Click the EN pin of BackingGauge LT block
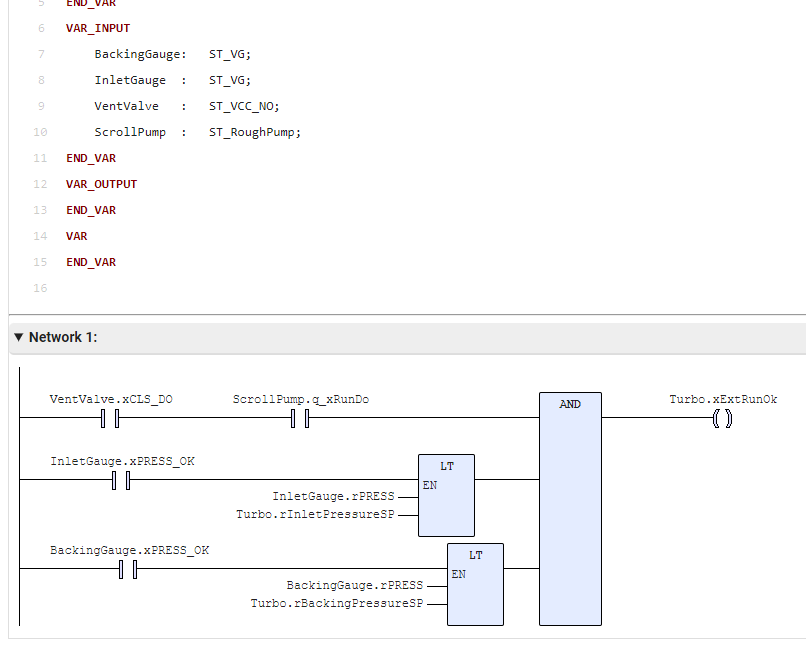 459,574
